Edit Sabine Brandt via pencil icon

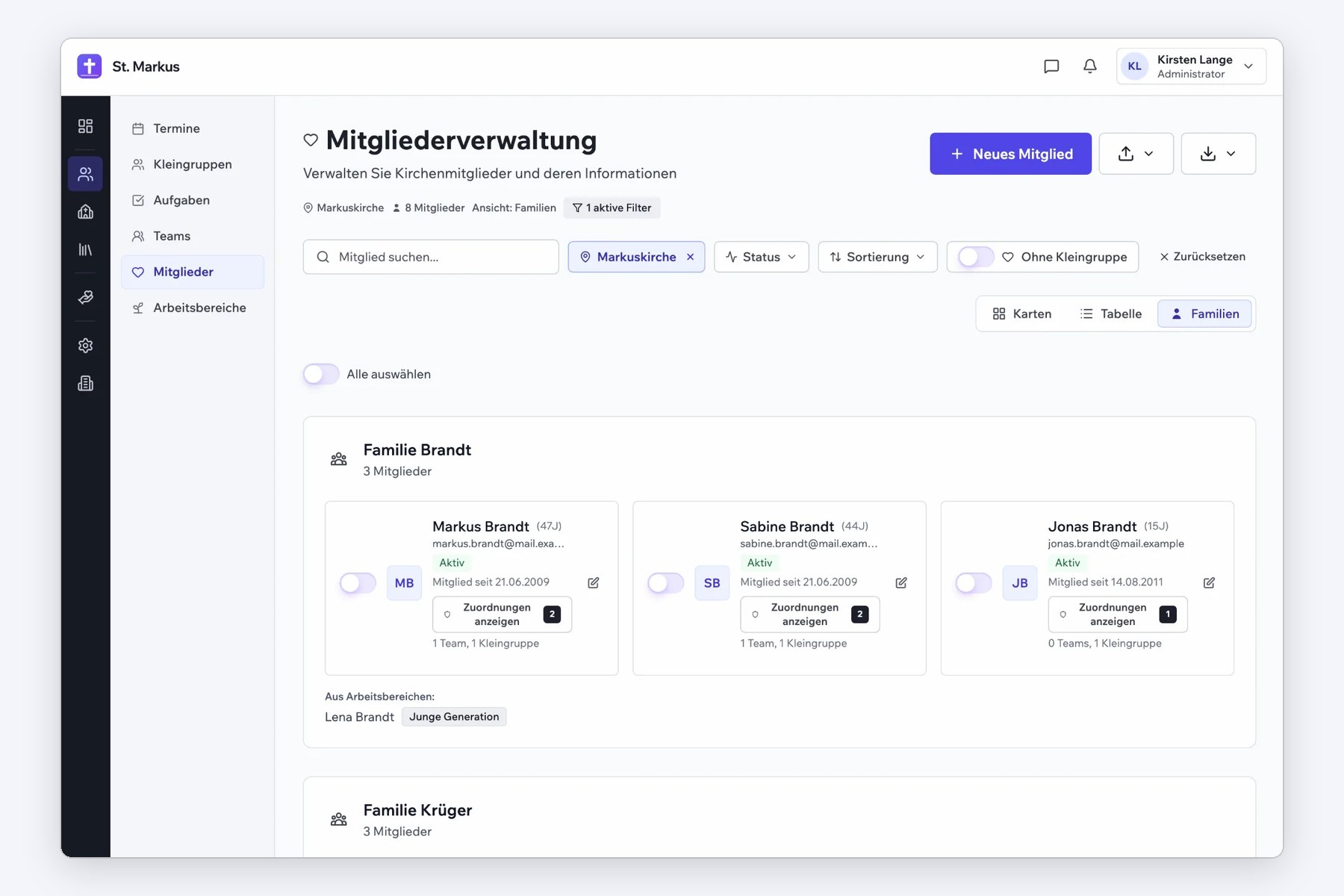coord(901,583)
